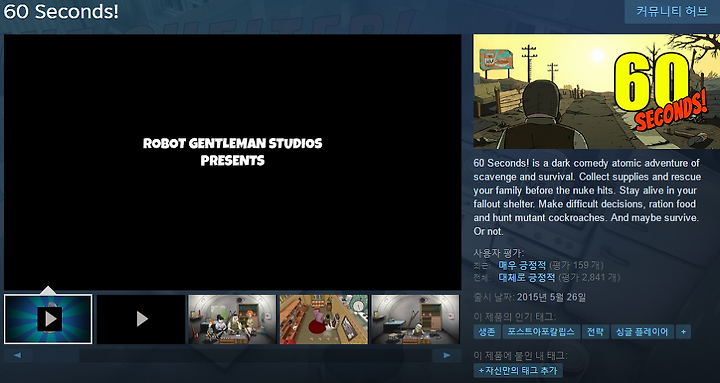Click the 사용자 평가: label
720x383 pixels.
[x=499, y=253]
